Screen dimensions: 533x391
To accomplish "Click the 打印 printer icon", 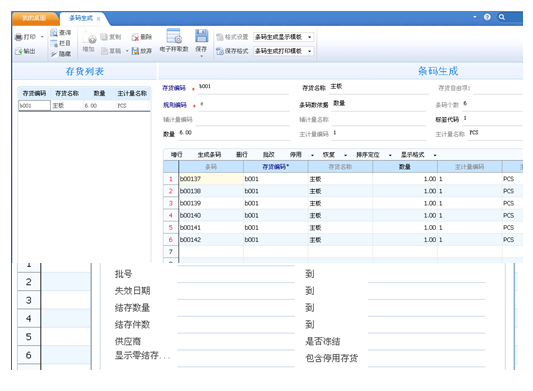I will 19,37.
